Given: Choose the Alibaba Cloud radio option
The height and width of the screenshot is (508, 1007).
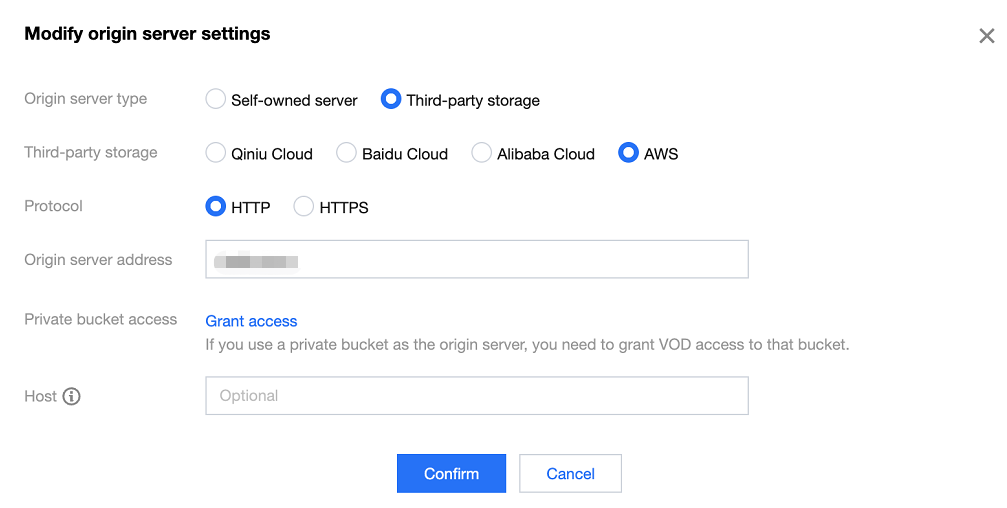Looking at the screenshot, I should 481,154.
